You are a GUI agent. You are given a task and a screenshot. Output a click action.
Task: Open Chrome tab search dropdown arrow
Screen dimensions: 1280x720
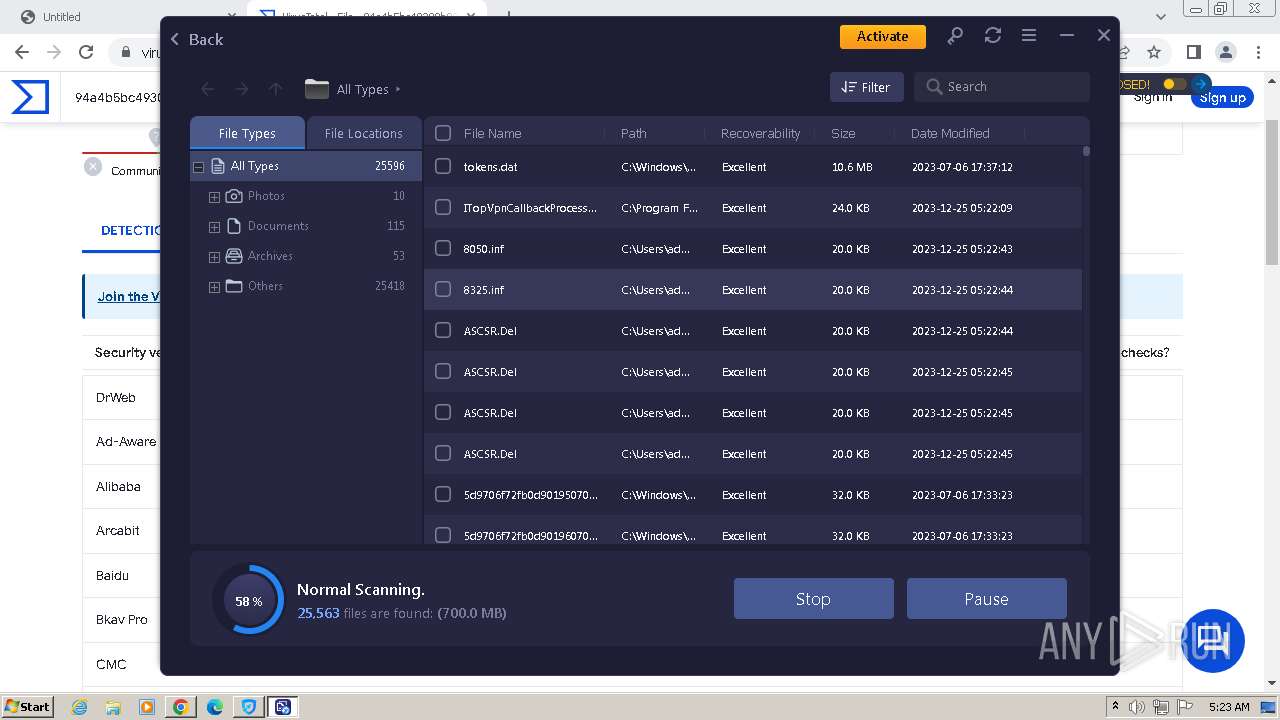tap(1161, 17)
